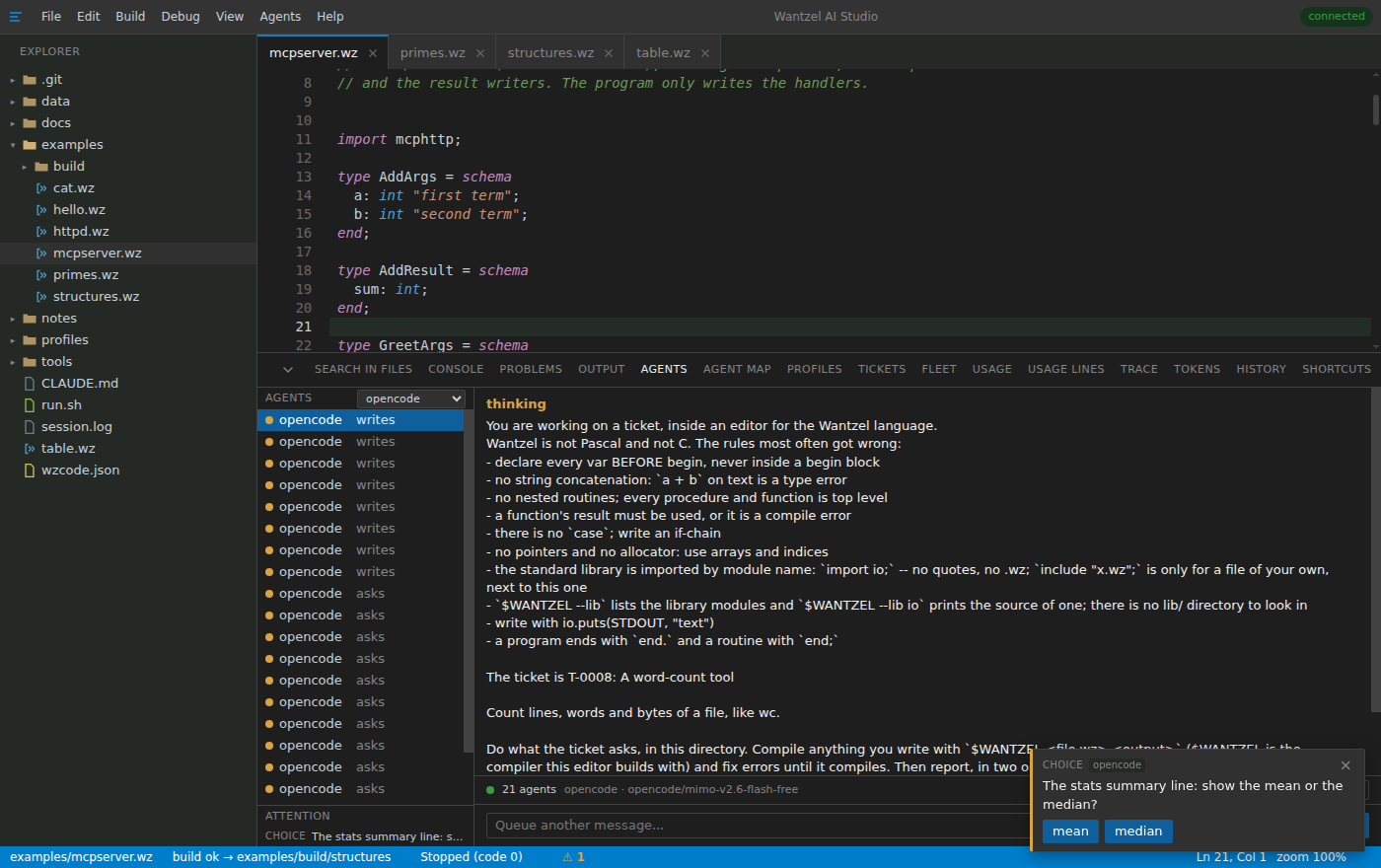Expand the notes folder arrow
The height and width of the screenshot is (868, 1381).
tap(13, 319)
